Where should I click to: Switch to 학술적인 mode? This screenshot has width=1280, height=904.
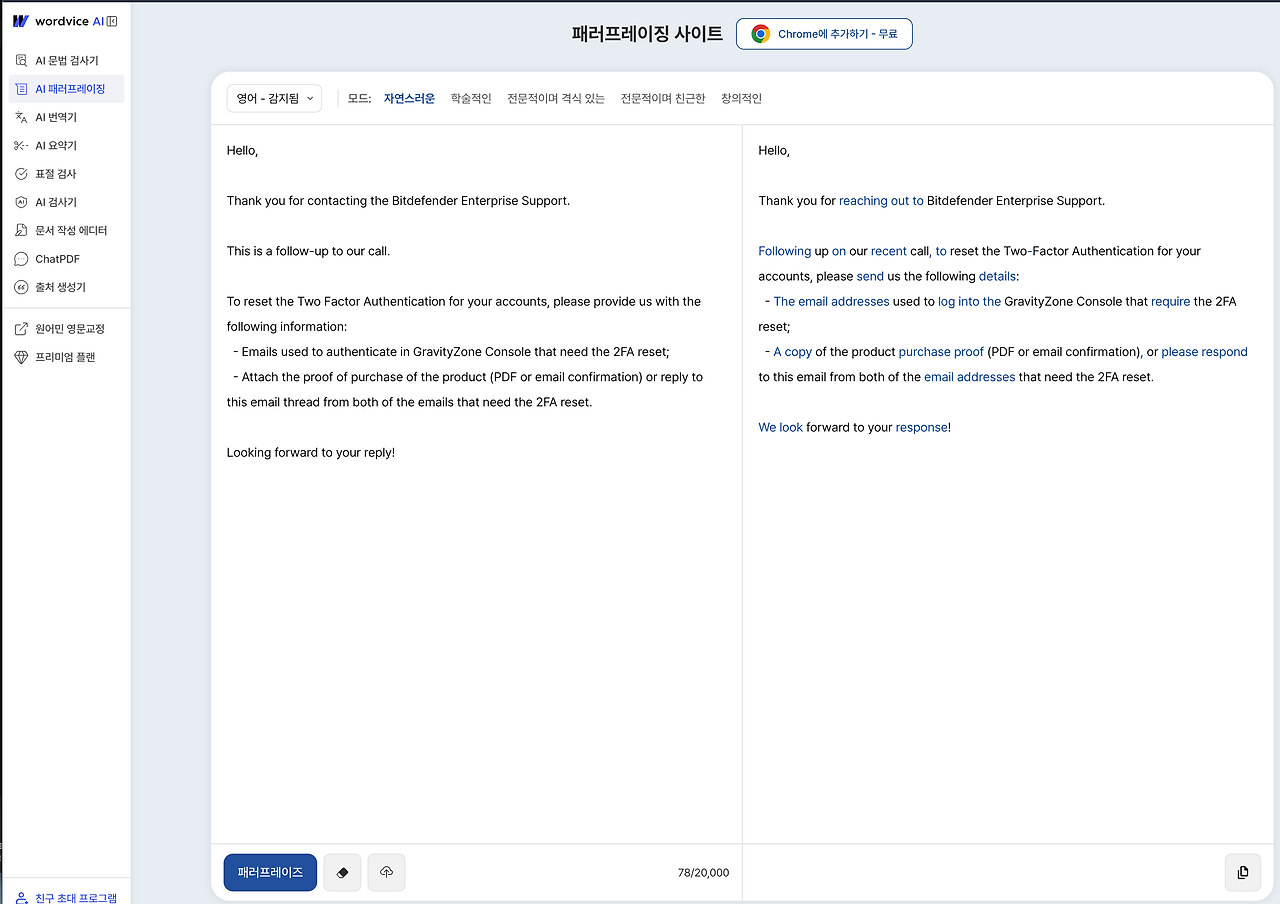471,98
